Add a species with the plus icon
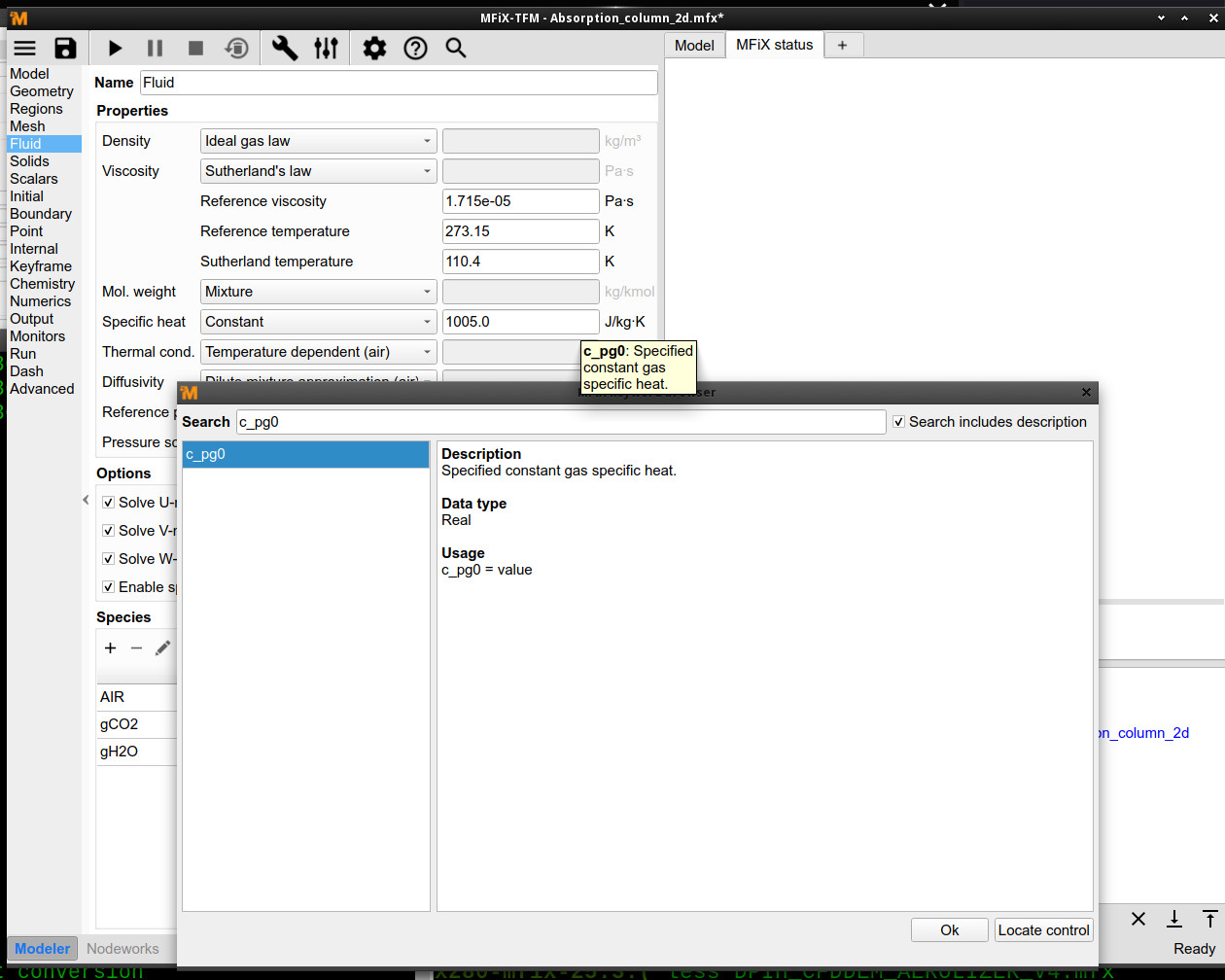The image size is (1225, 980). click(x=110, y=648)
